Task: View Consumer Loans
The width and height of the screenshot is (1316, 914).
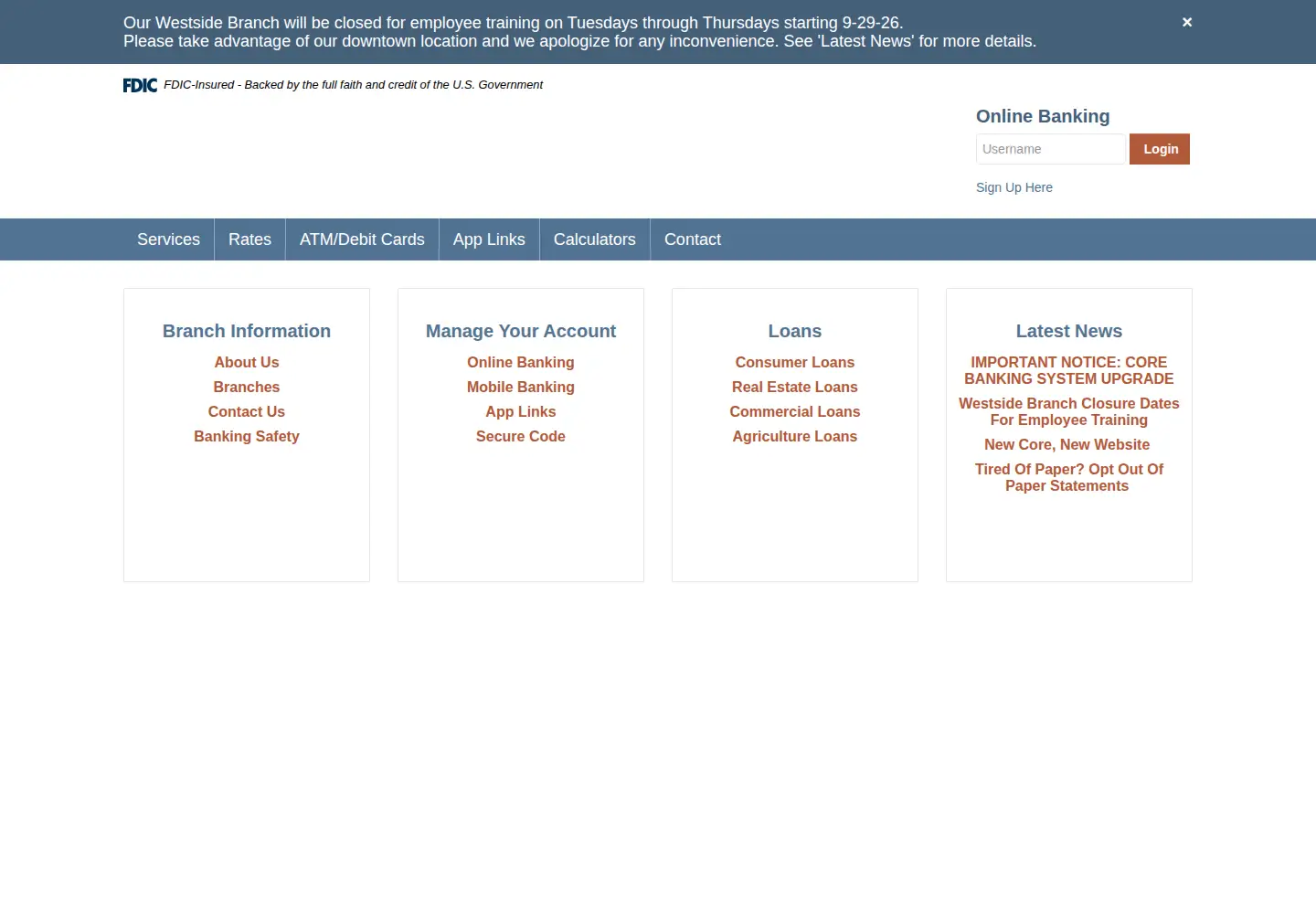Action: coord(795,362)
